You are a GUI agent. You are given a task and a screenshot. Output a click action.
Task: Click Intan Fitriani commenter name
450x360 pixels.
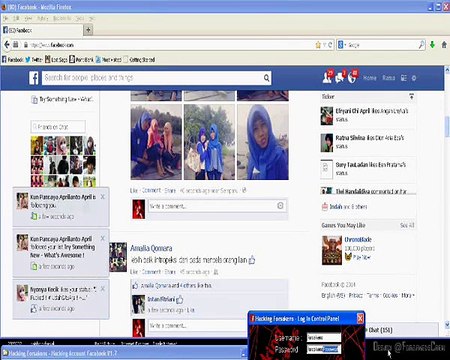[x=161, y=299]
